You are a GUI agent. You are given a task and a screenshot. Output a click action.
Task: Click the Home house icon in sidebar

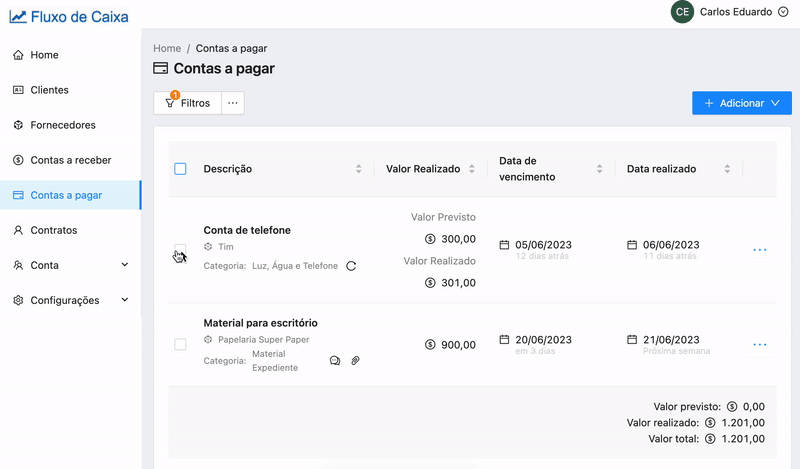click(18, 55)
